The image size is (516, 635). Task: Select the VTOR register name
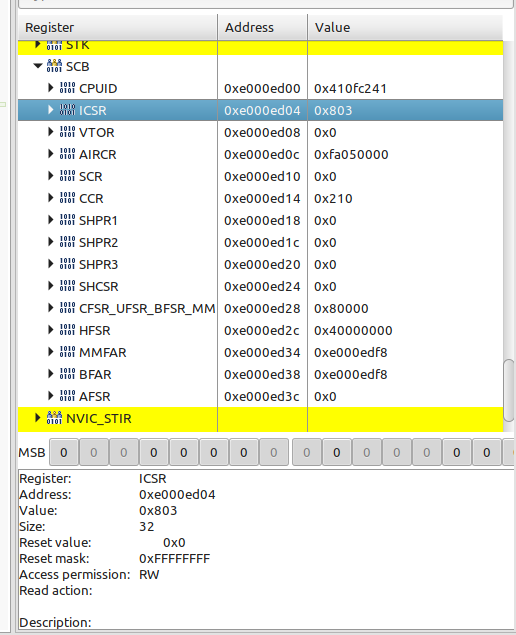pos(97,132)
